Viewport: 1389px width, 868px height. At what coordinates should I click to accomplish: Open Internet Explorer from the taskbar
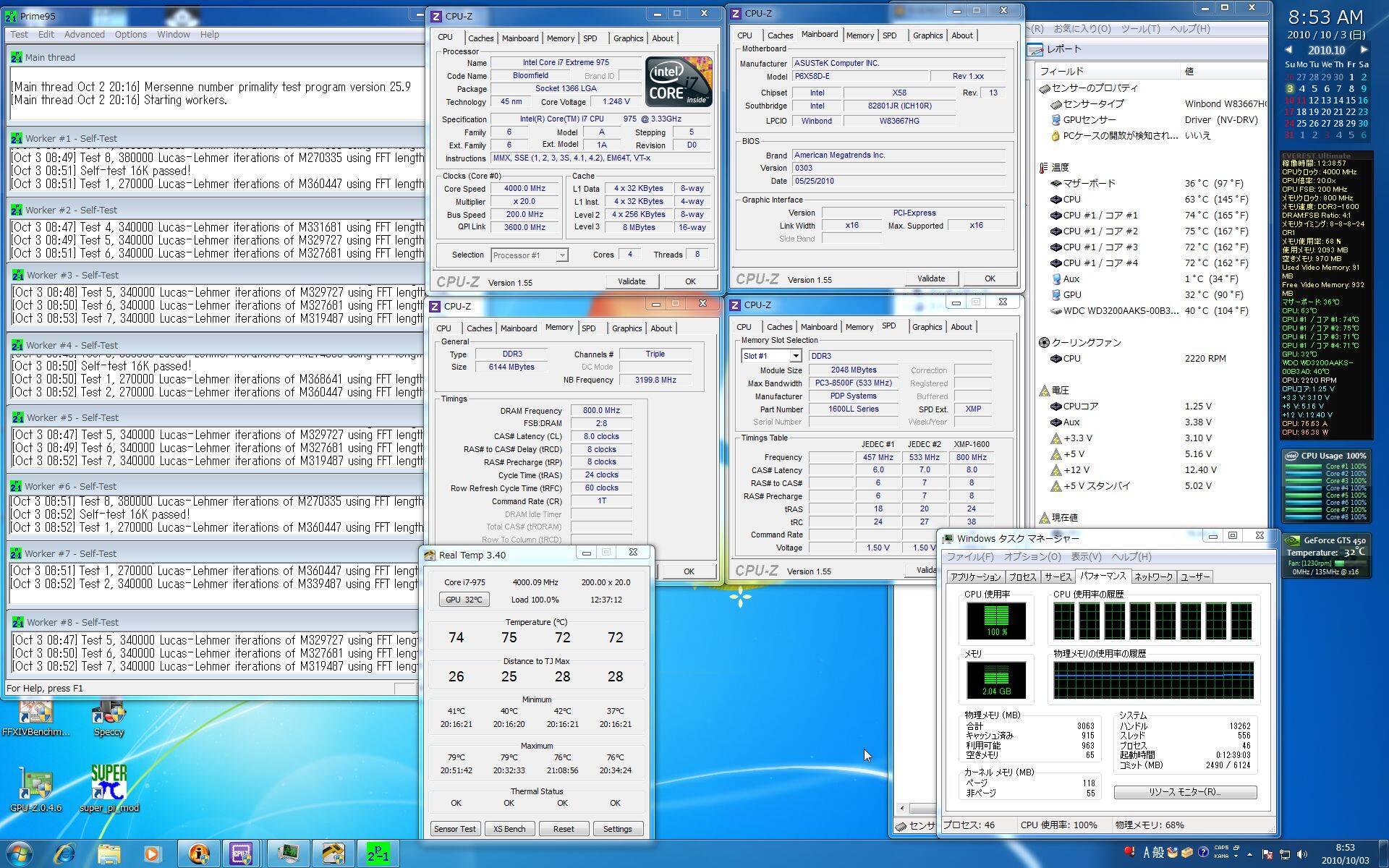click(x=65, y=854)
